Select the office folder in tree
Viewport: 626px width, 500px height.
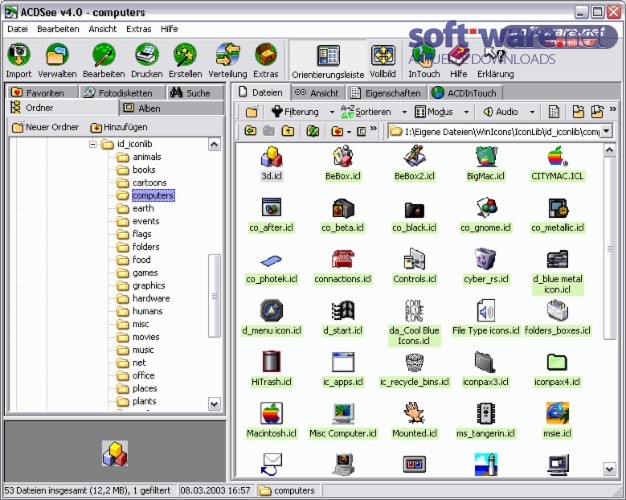pyautogui.click(x=143, y=375)
